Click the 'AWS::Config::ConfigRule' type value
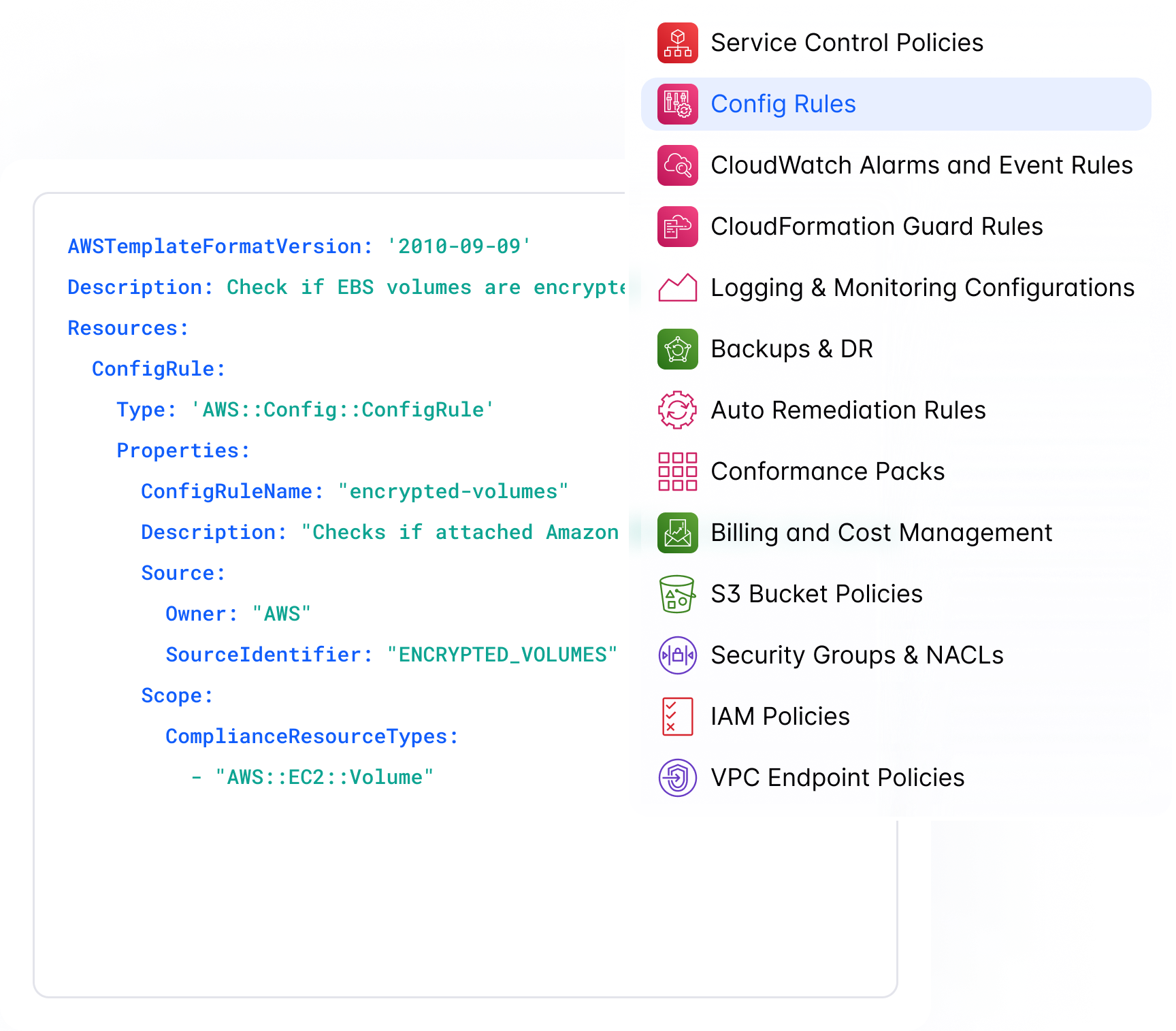This screenshot has height=1031, width=1176. pyautogui.click(x=342, y=410)
